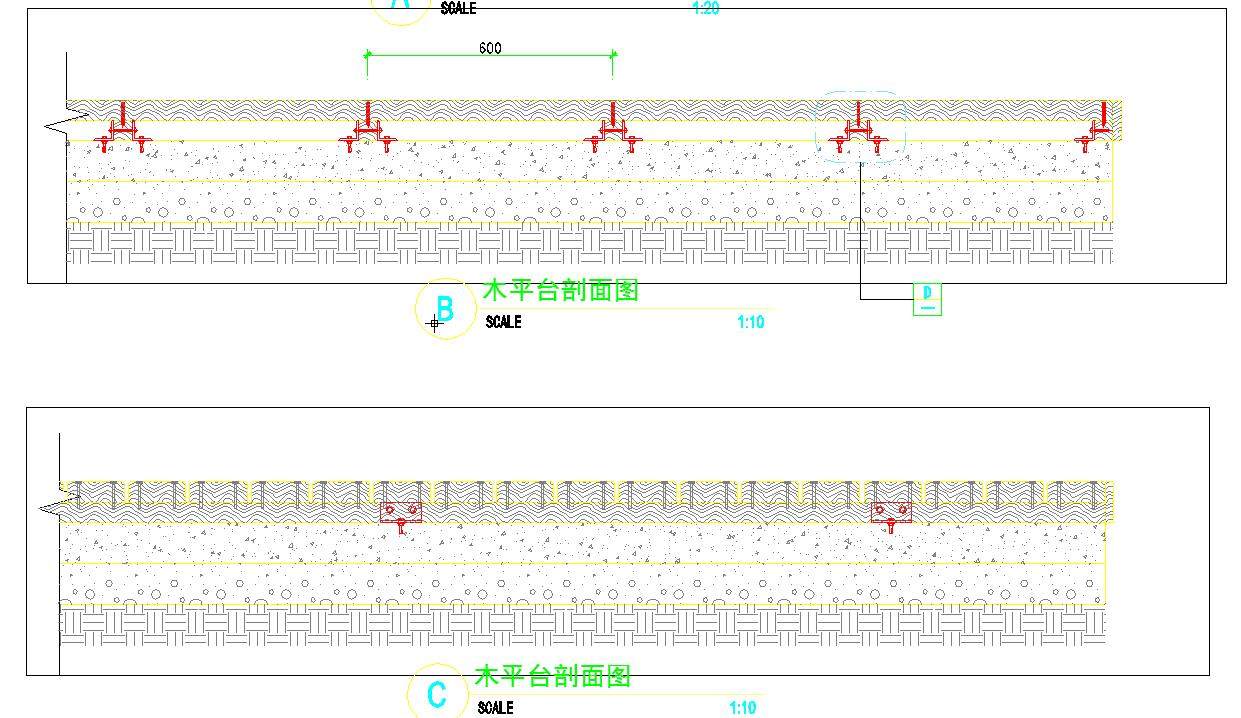This screenshot has width=1241, height=718.
Task: Click the 1:10 scale value for section C
Action: (743, 708)
